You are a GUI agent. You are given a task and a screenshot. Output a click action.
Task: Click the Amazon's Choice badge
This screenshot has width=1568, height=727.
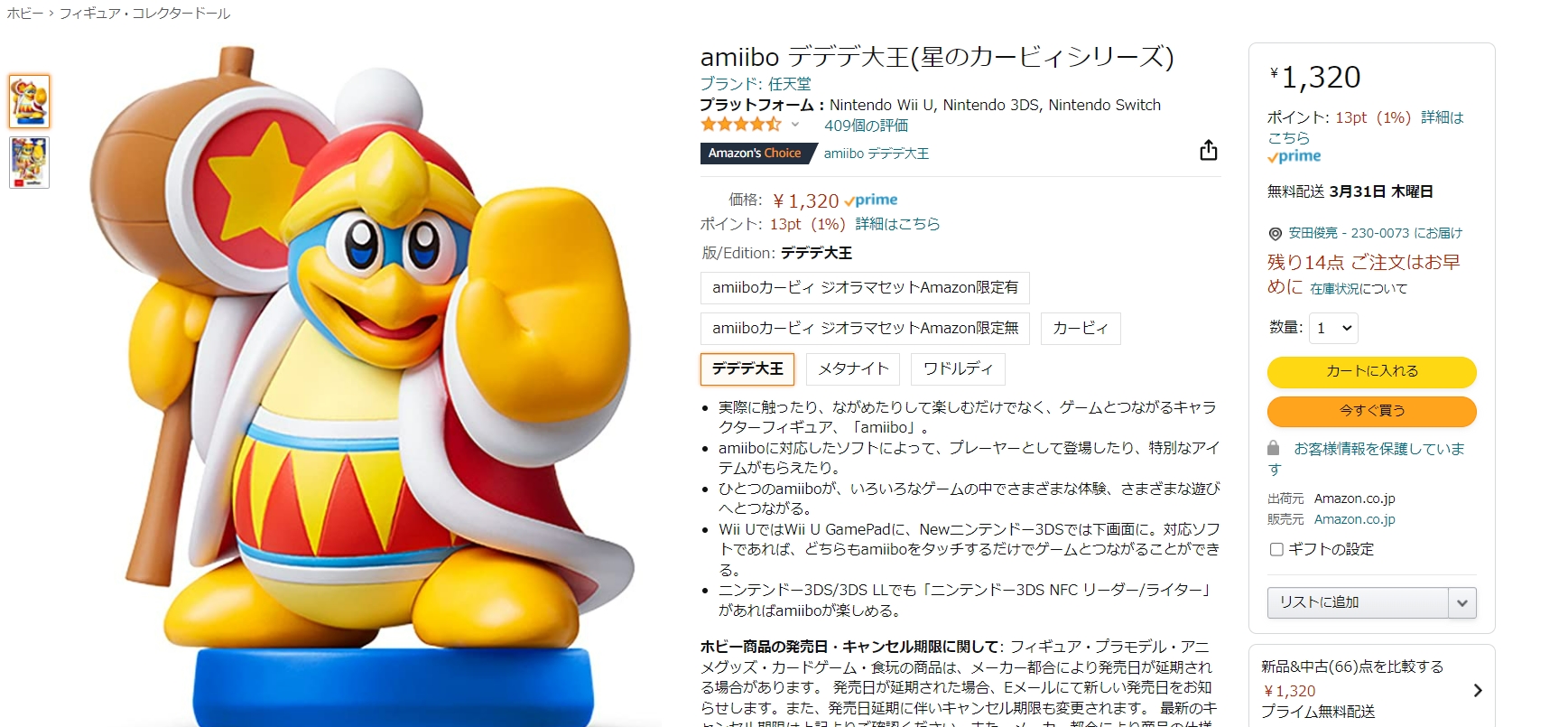[755, 154]
